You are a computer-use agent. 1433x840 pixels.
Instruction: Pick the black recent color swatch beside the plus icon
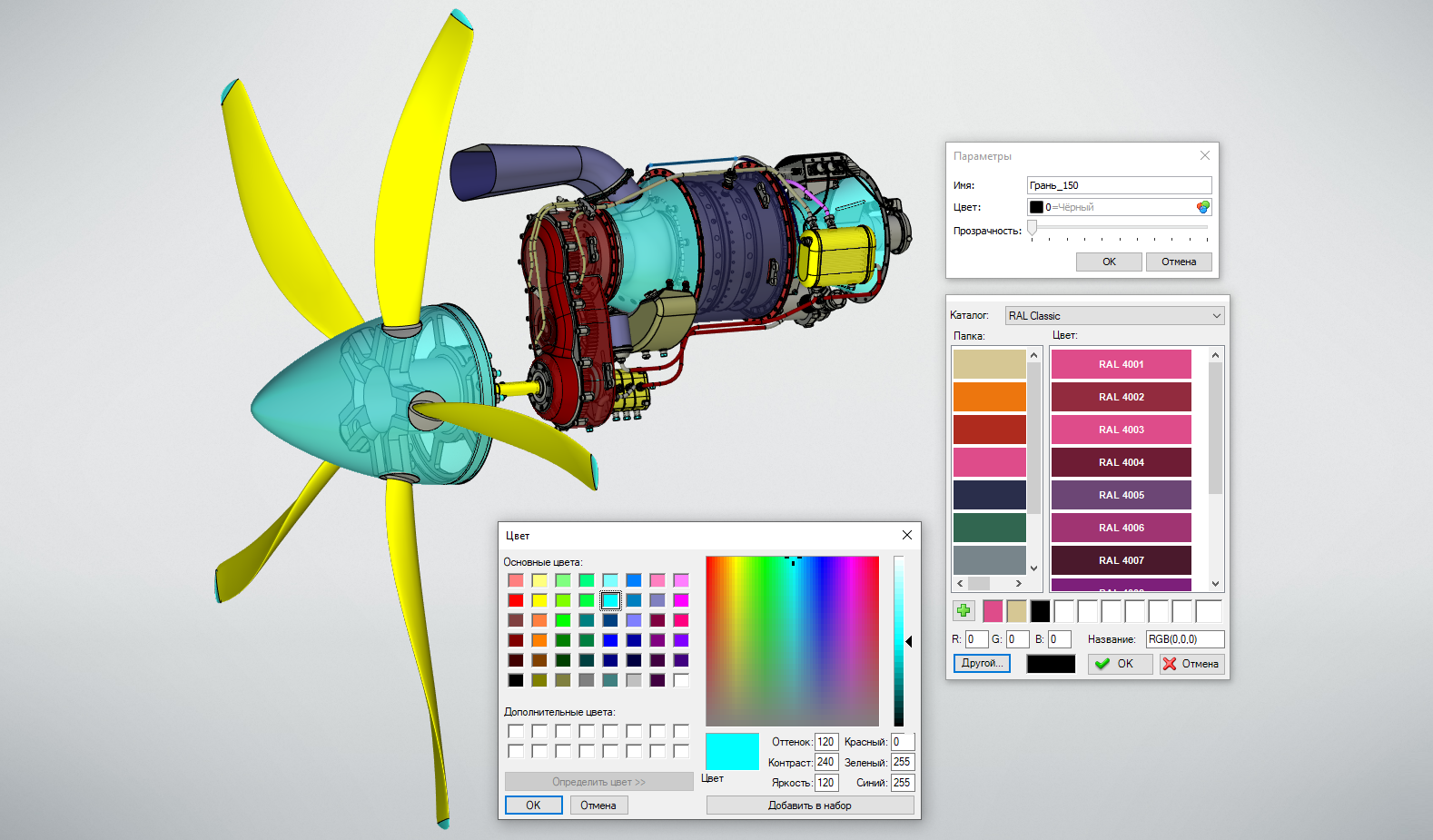(x=1040, y=611)
